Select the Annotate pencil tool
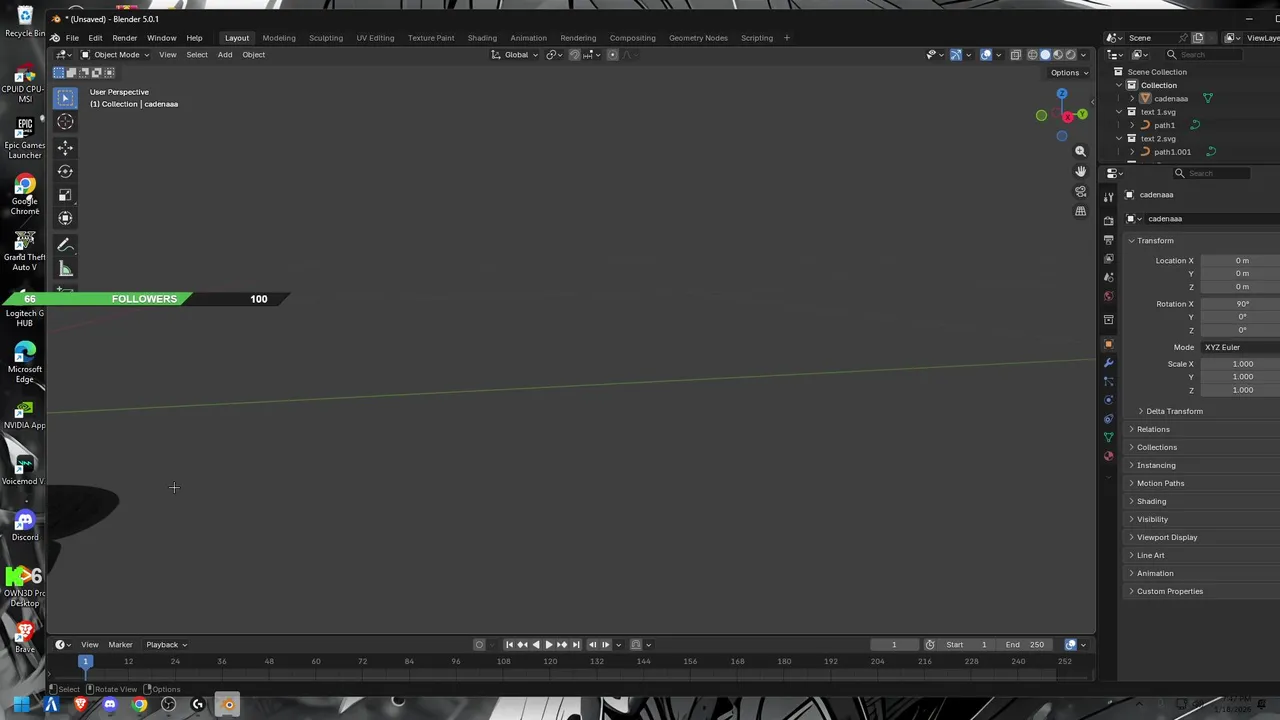Viewport: 1280px width, 720px height. (65, 245)
